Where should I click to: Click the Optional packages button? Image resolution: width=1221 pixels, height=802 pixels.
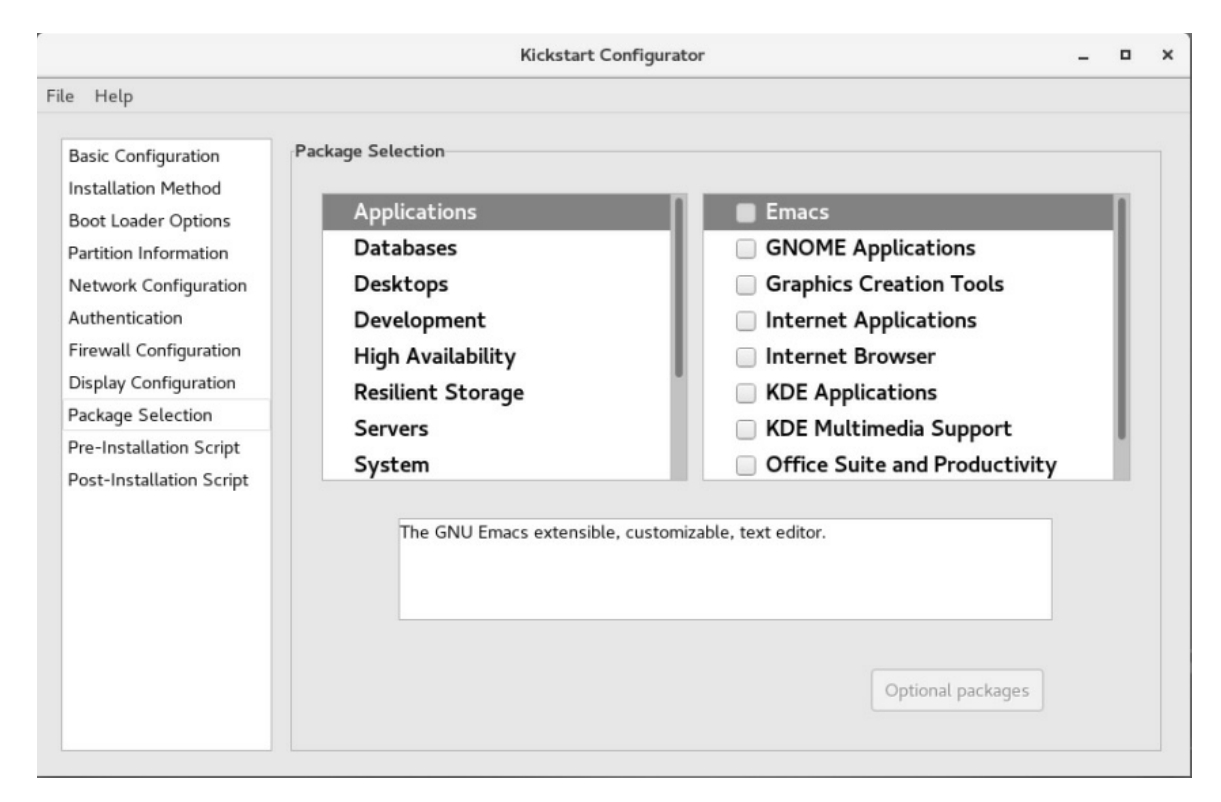[957, 690]
